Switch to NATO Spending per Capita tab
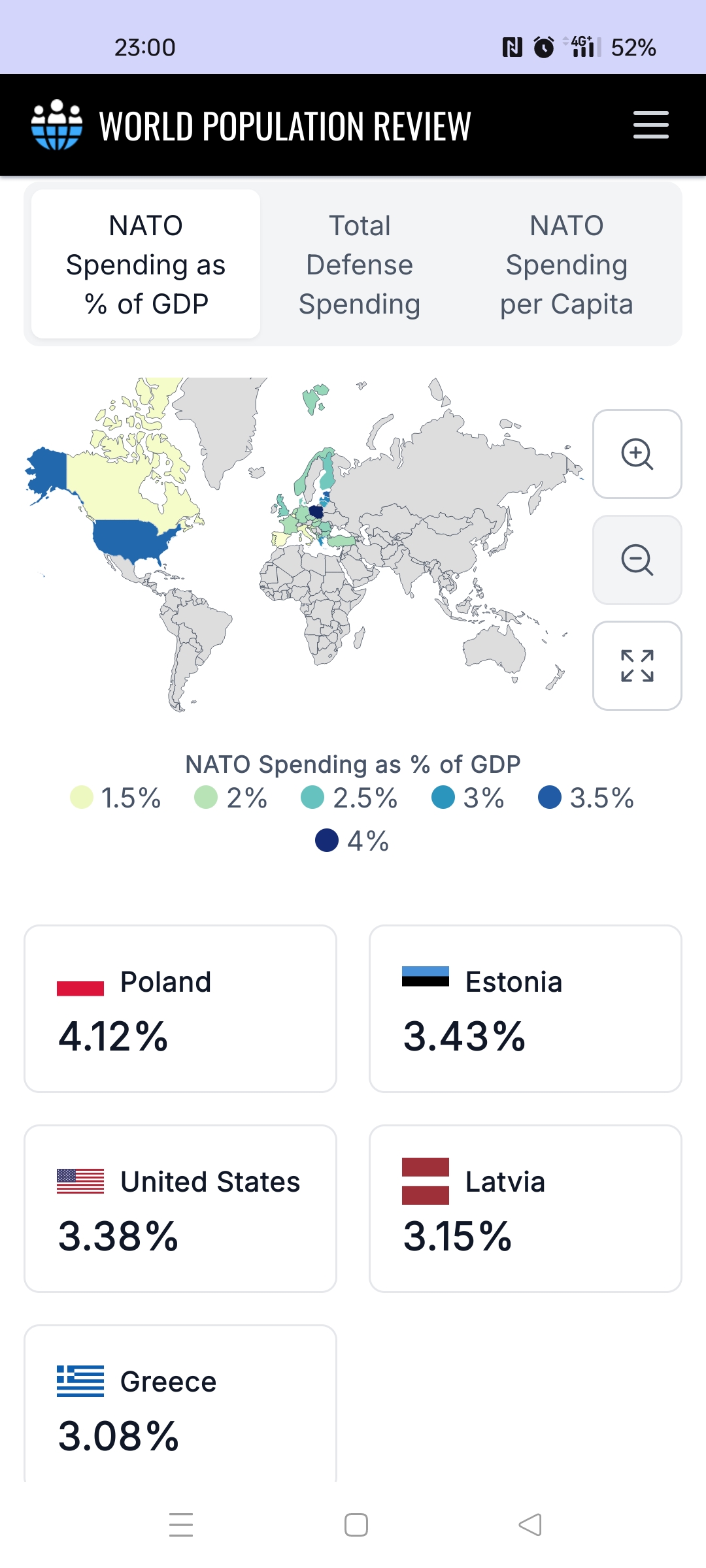706x1568 pixels. 566,265
